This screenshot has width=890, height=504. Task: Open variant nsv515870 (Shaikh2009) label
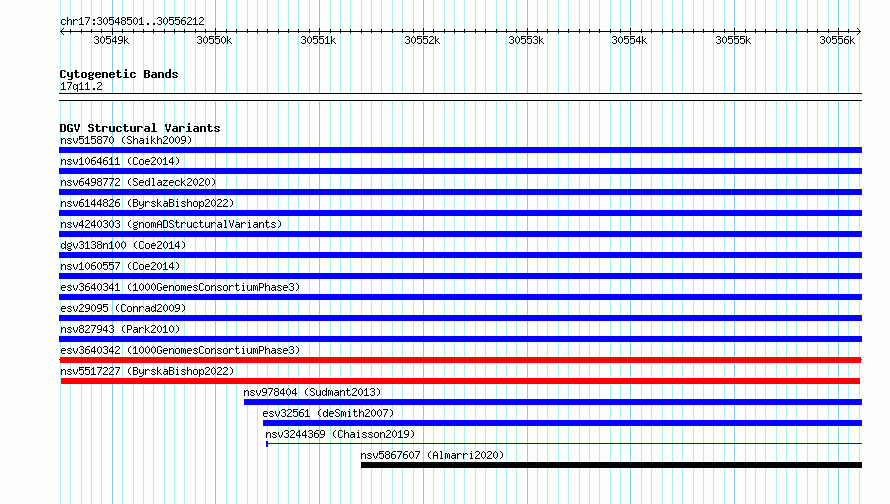(x=126, y=140)
